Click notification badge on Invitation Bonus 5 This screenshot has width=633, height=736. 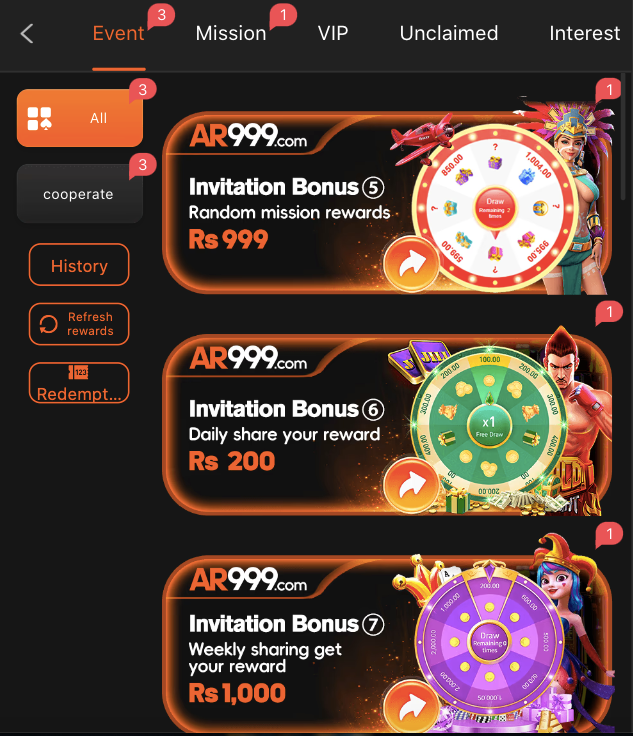coord(609,90)
